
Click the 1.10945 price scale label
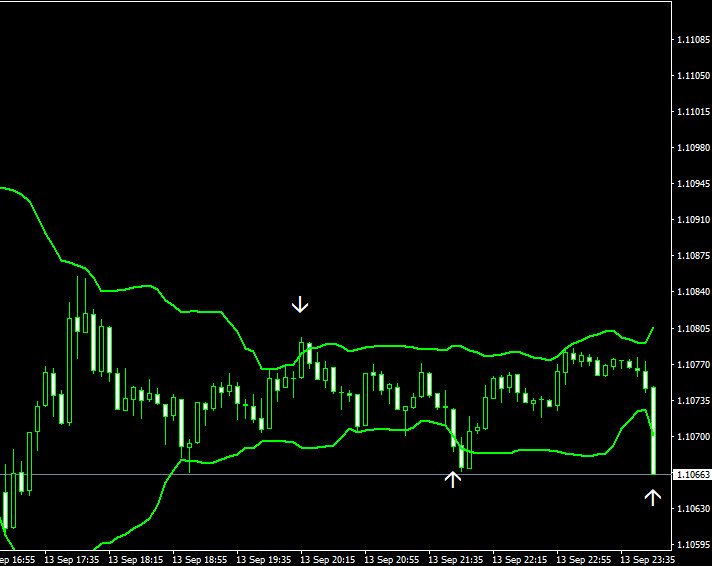[693, 184]
